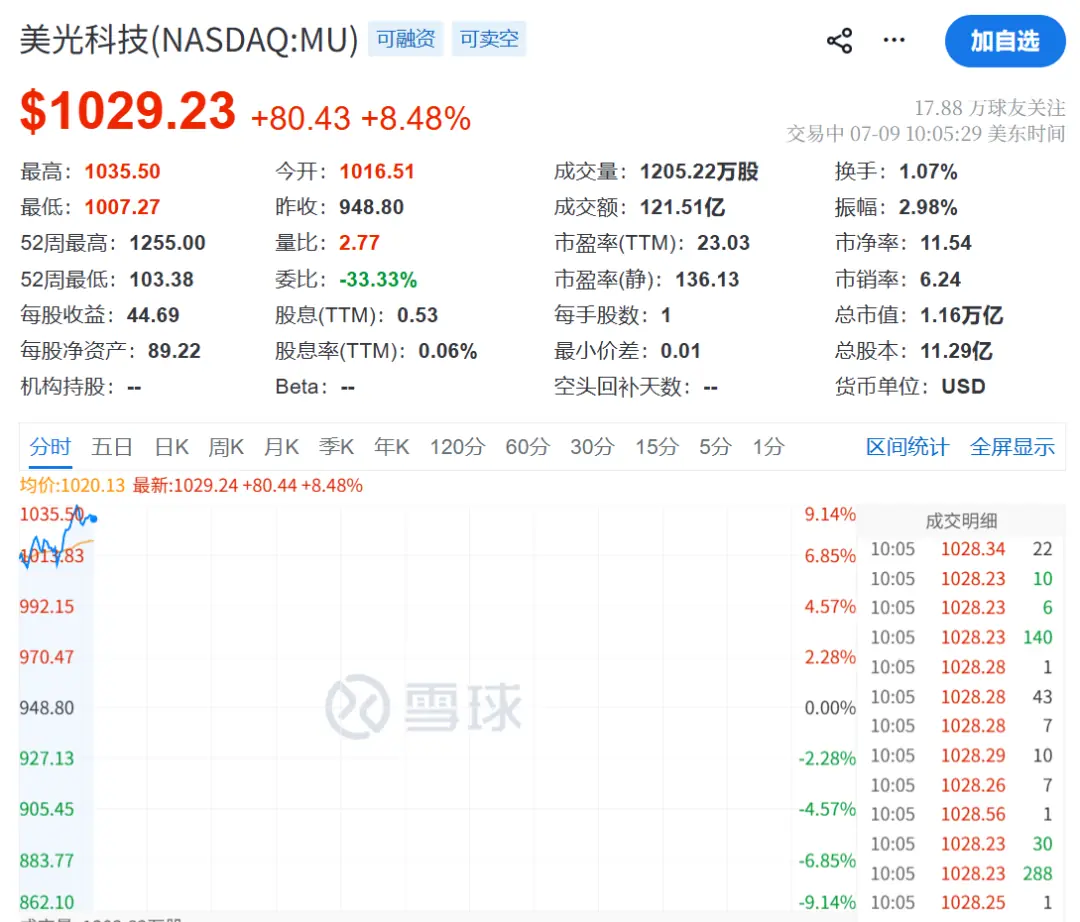
Task: Click the 成交额 value 121.51亿
Action: coord(683,207)
